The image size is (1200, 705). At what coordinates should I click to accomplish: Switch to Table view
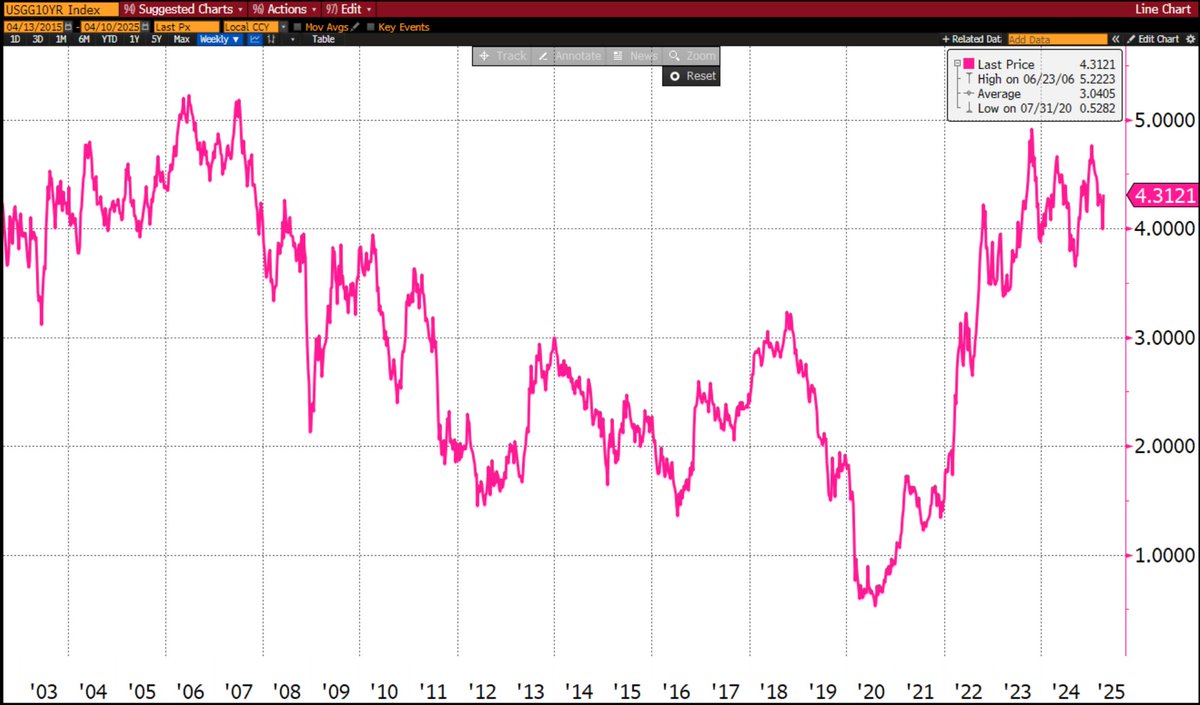click(x=323, y=39)
